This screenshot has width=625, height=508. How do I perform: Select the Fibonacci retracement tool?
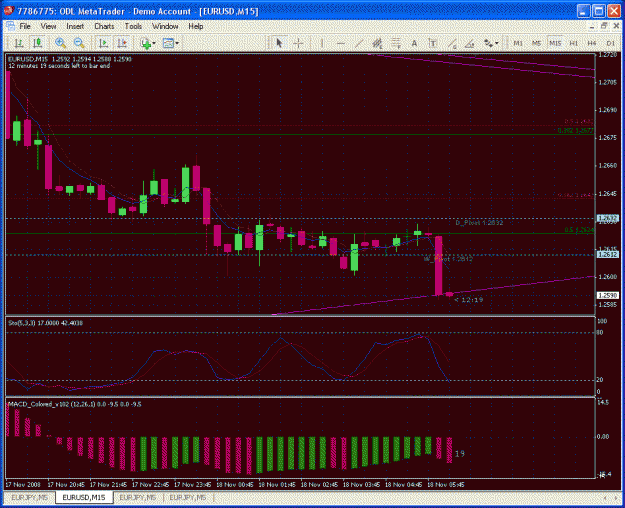pyautogui.click(x=396, y=43)
